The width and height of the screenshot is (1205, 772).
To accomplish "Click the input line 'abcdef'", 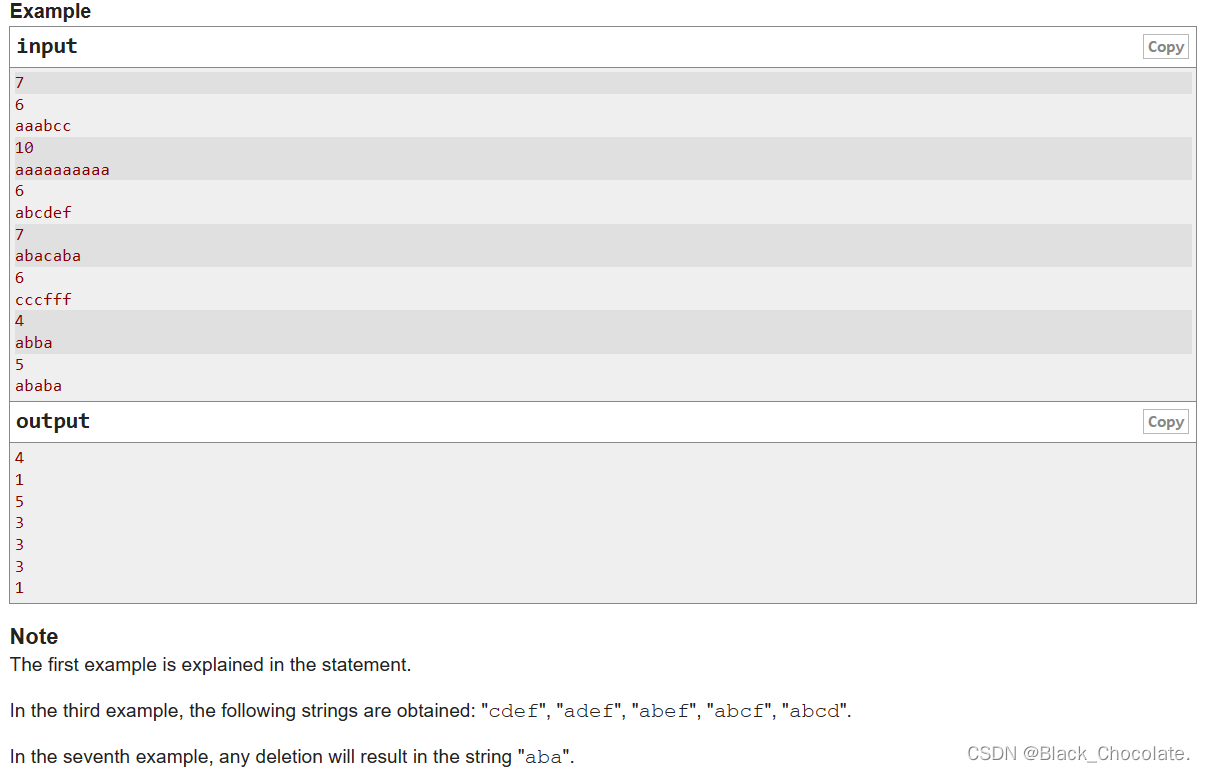I will (43, 212).
